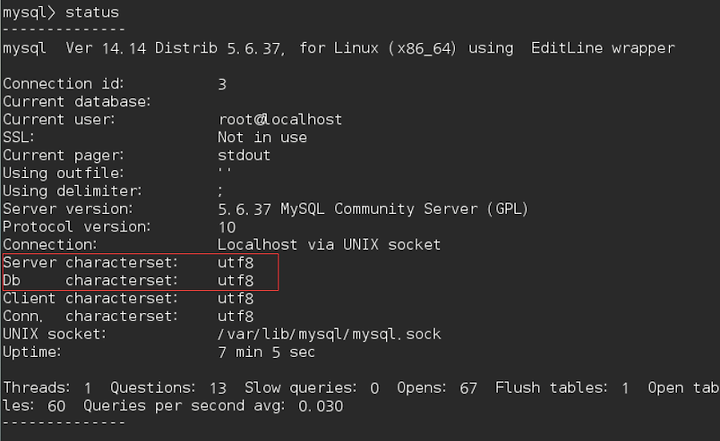The image size is (720, 441).
Task: Click the 'Using delimiter:' label
Action: (73, 191)
